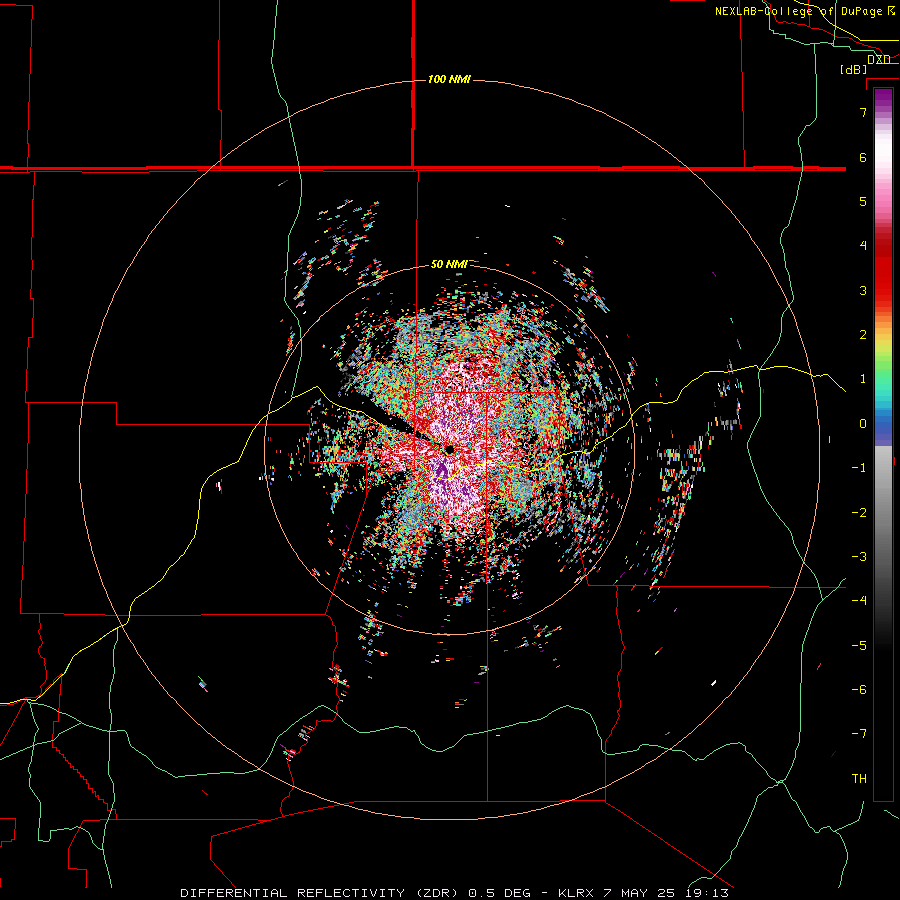Click the Differential Reflectivity caption at the bottom
The height and width of the screenshot is (900, 900).
click(x=454, y=893)
